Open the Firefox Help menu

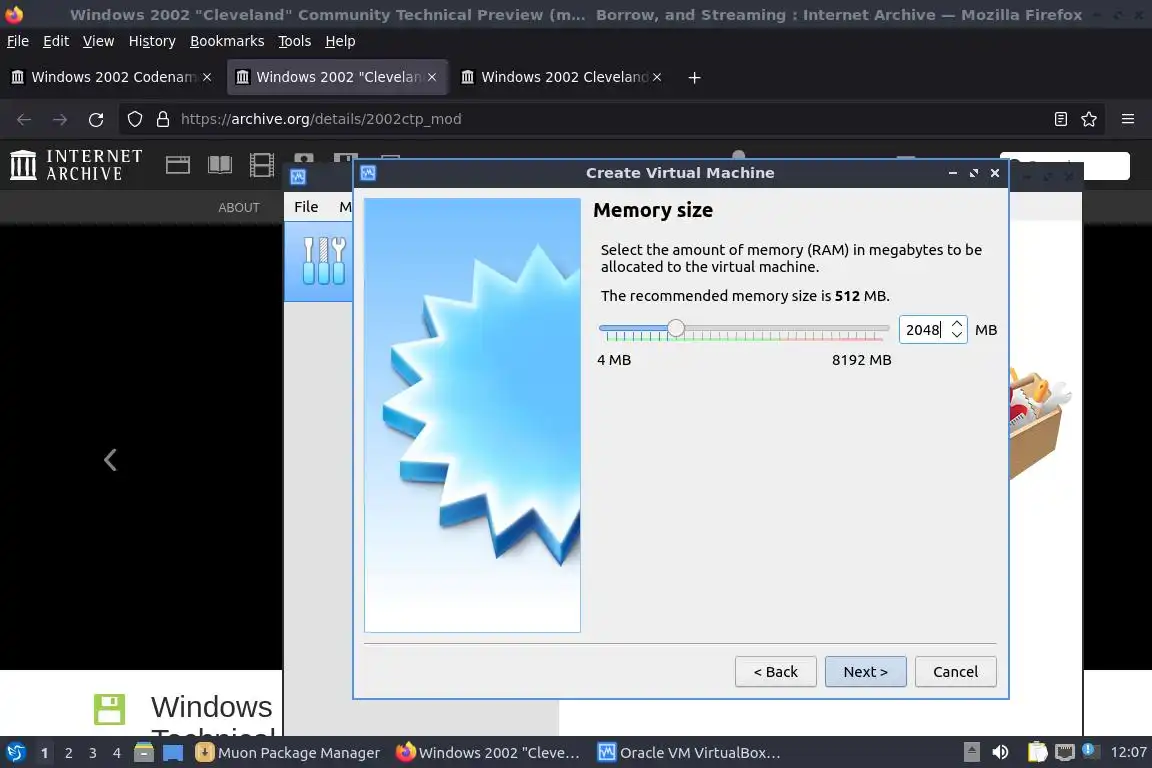(x=340, y=41)
